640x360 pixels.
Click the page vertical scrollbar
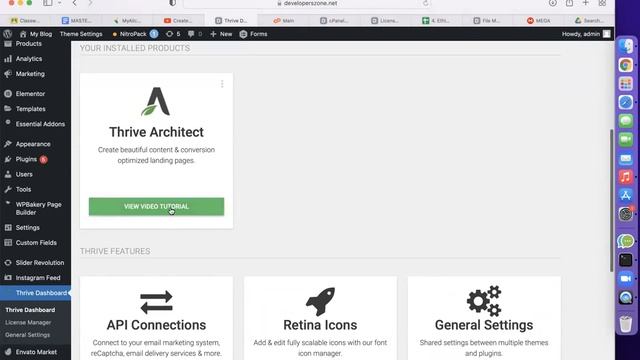click(611, 200)
